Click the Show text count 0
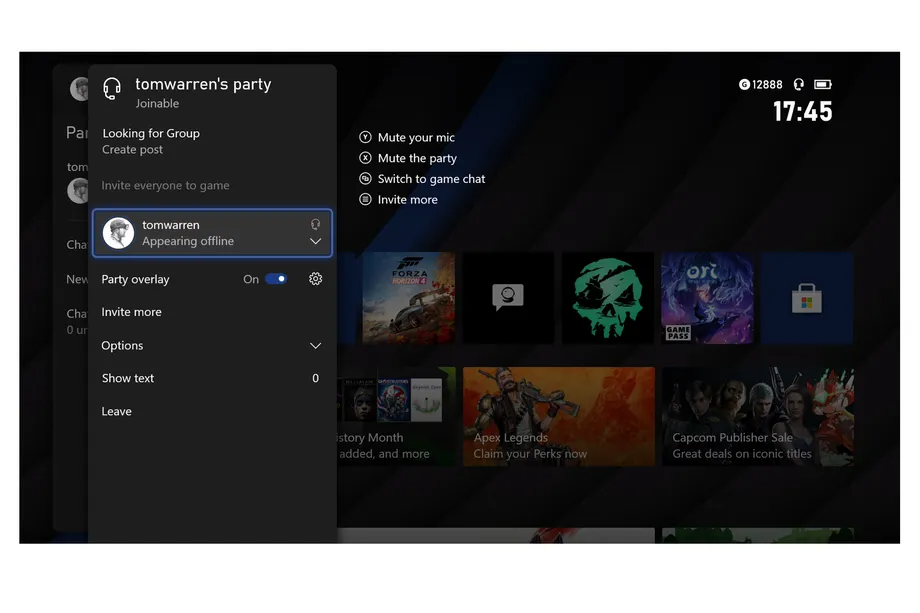The image size is (920, 613). click(x=316, y=378)
